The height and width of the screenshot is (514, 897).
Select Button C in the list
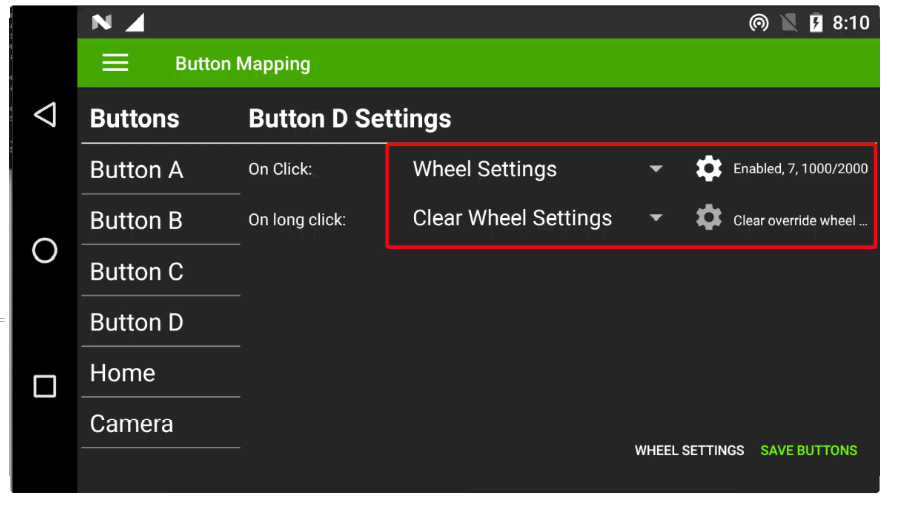pyautogui.click(x=160, y=272)
